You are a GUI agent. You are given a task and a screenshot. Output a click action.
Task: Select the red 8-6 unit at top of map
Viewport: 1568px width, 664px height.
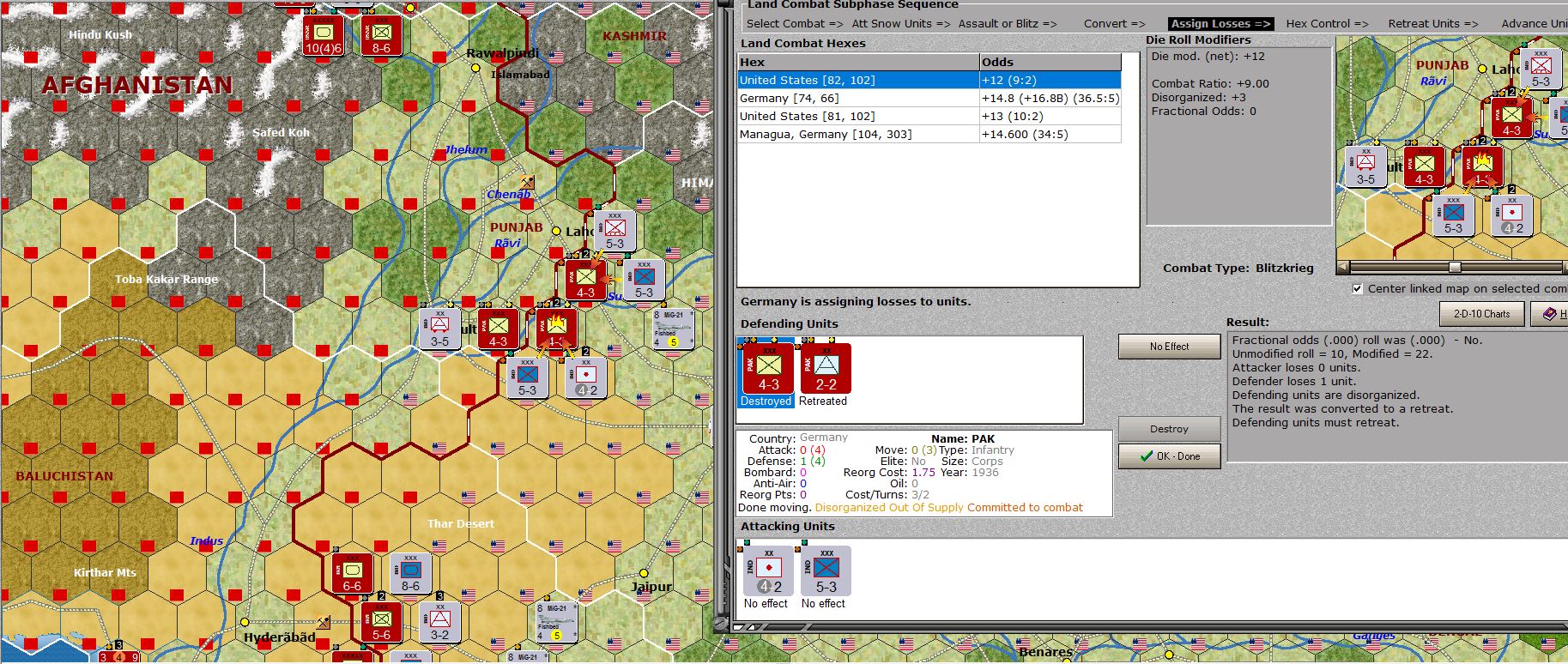click(x=381, y=35)
